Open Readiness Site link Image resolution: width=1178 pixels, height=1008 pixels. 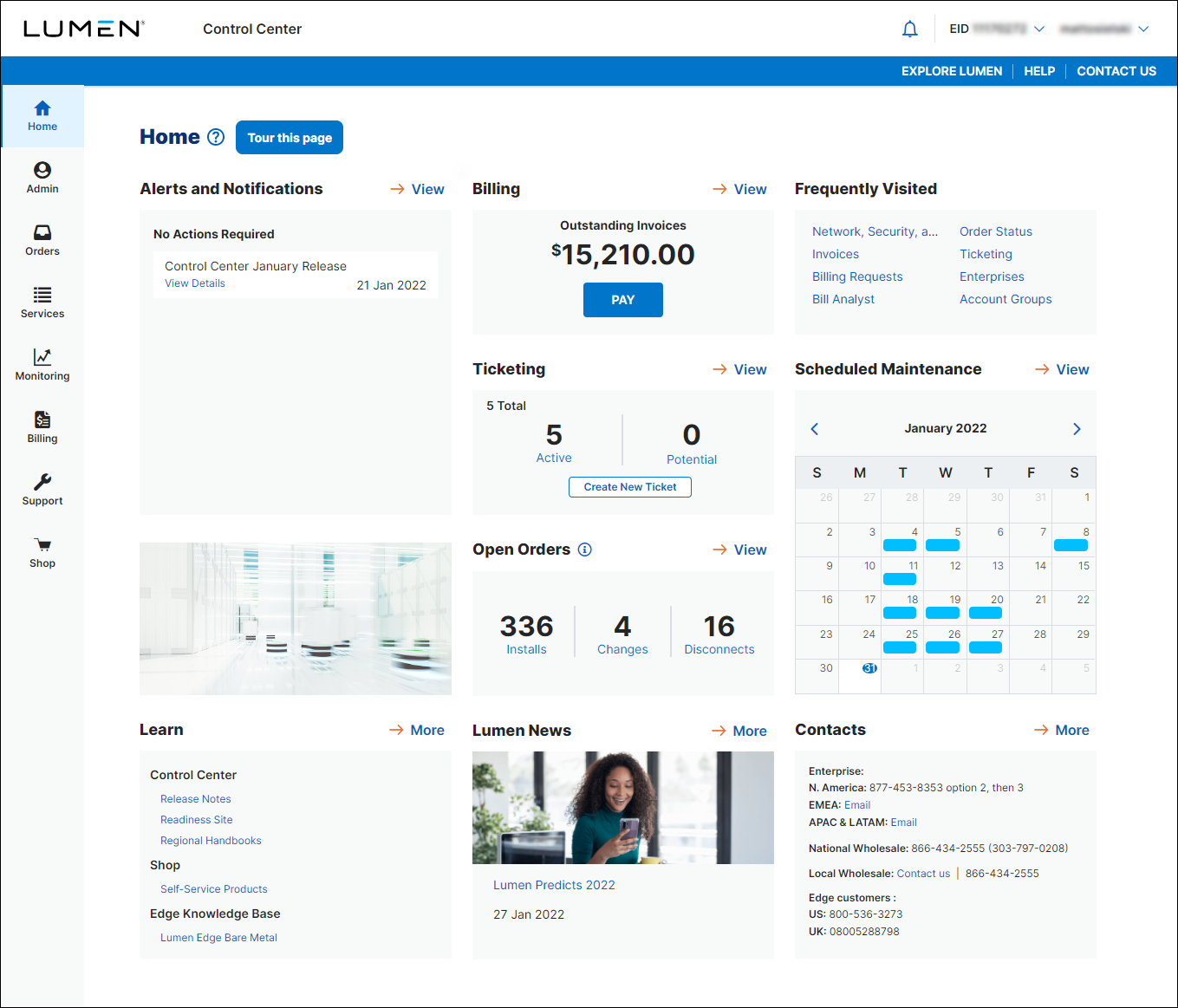pos(197,820)
